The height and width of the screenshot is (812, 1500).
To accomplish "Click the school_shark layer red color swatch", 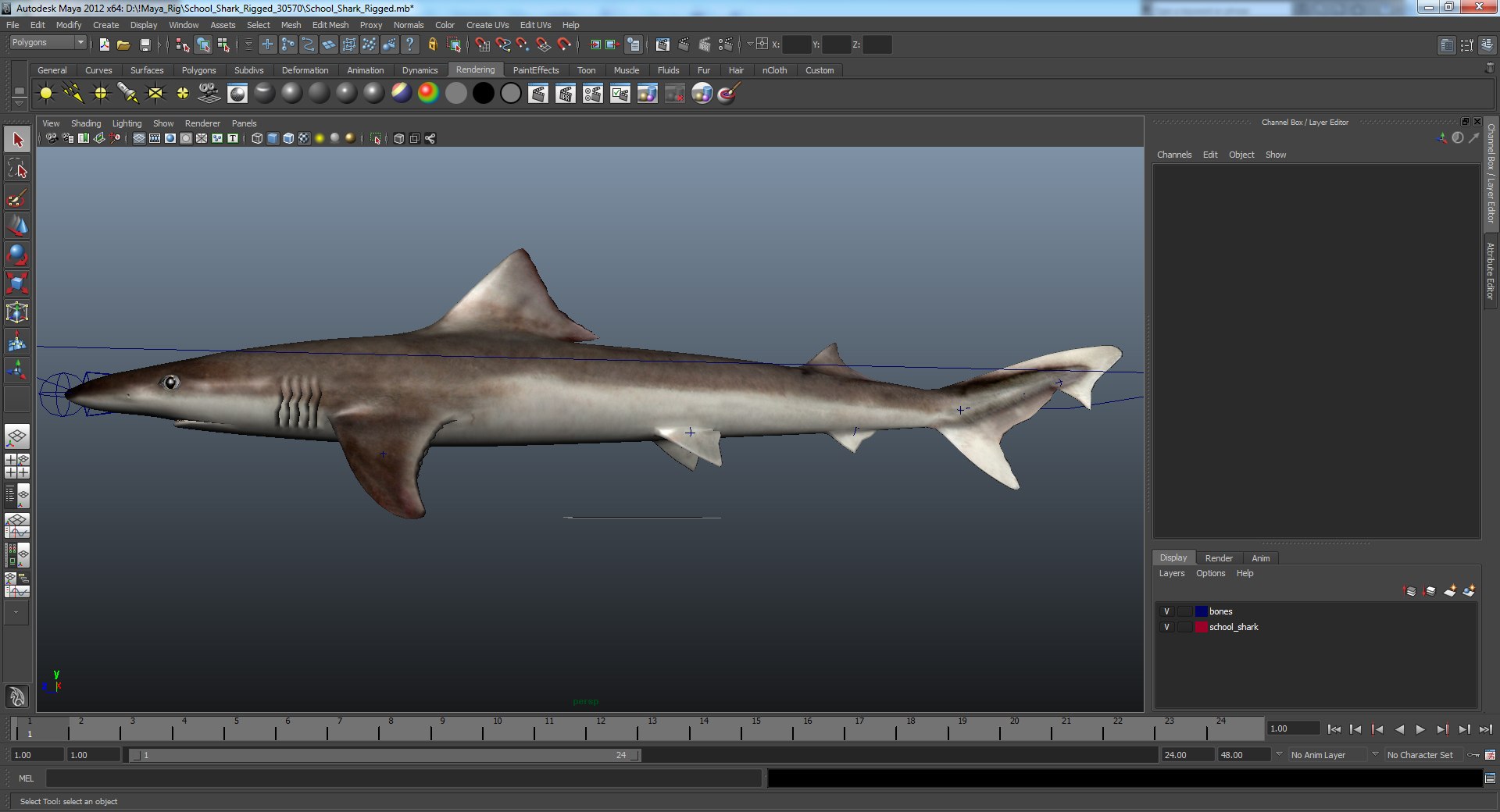I will click(x=1202, y=627).
